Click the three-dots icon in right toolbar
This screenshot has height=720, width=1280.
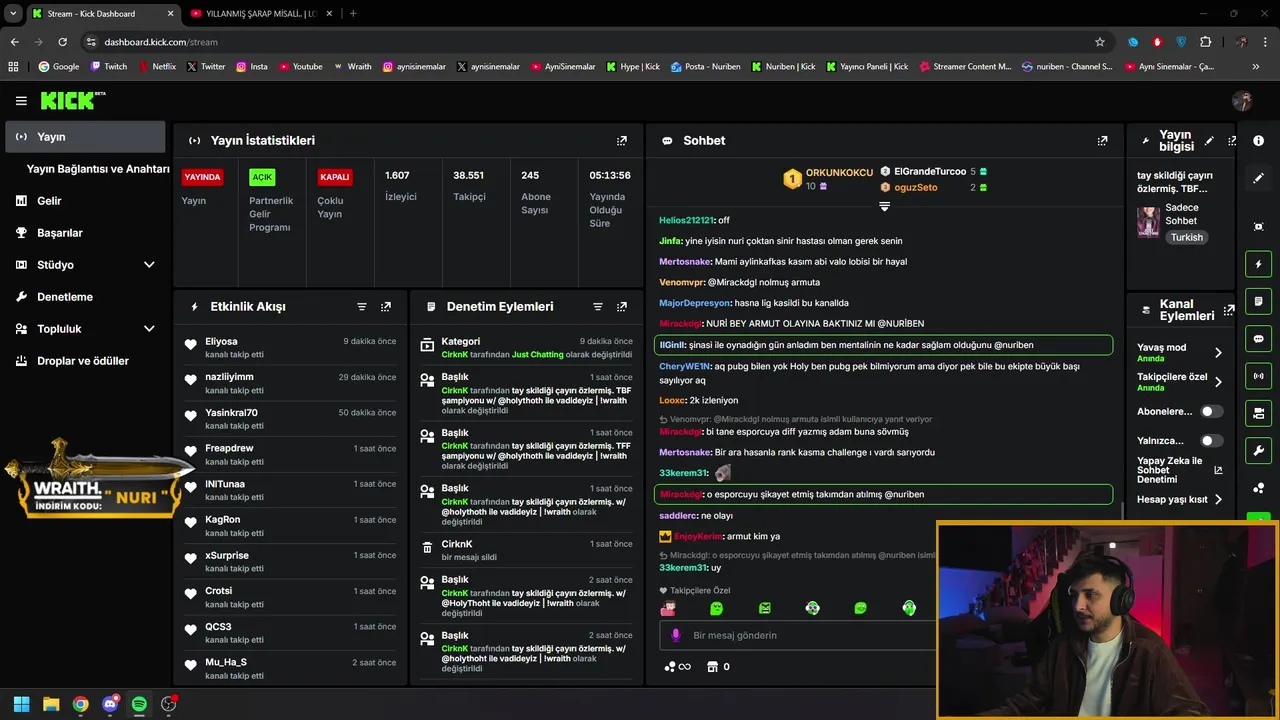[1259, 488]
